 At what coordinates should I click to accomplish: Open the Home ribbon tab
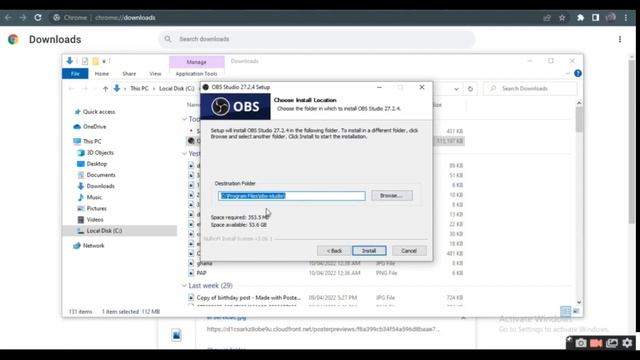point(102,74)
